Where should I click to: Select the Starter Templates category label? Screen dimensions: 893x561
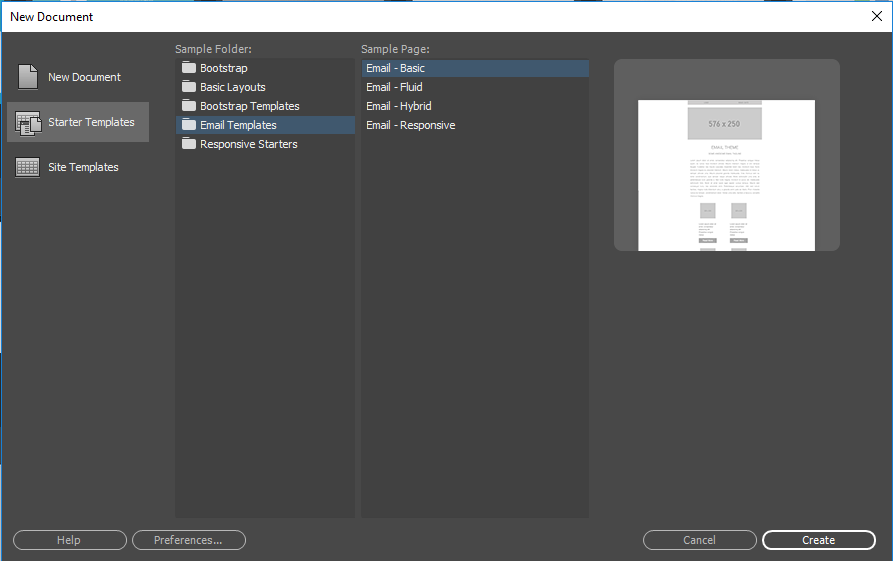click(x=91, y=122)
